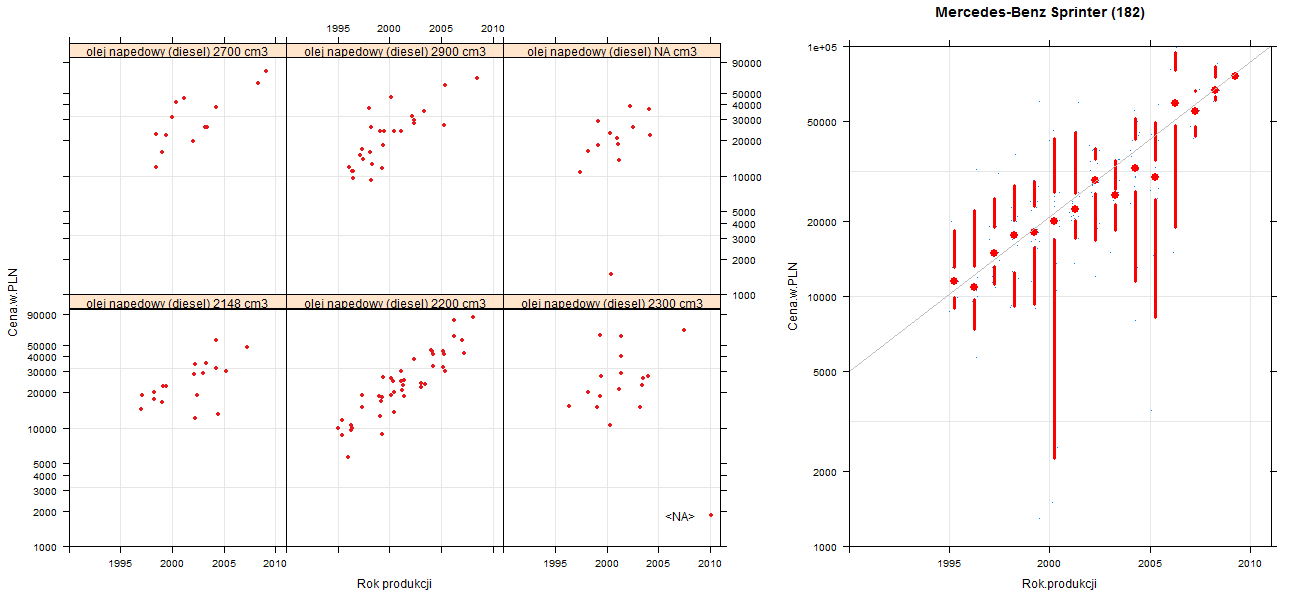Image resolution: width=1300 pixels, height=600 pixels.
Task: Click the chart title 'Mercedes-Benz Sprinter (182)'
Action: [1040, 13]
